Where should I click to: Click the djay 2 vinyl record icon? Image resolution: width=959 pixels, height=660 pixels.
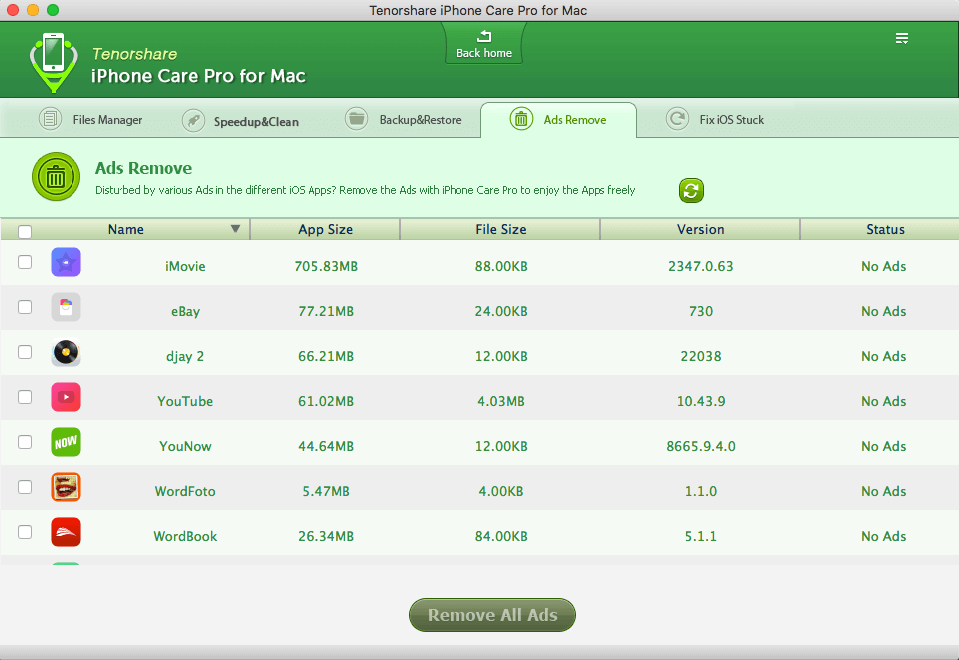click(66, 352)
